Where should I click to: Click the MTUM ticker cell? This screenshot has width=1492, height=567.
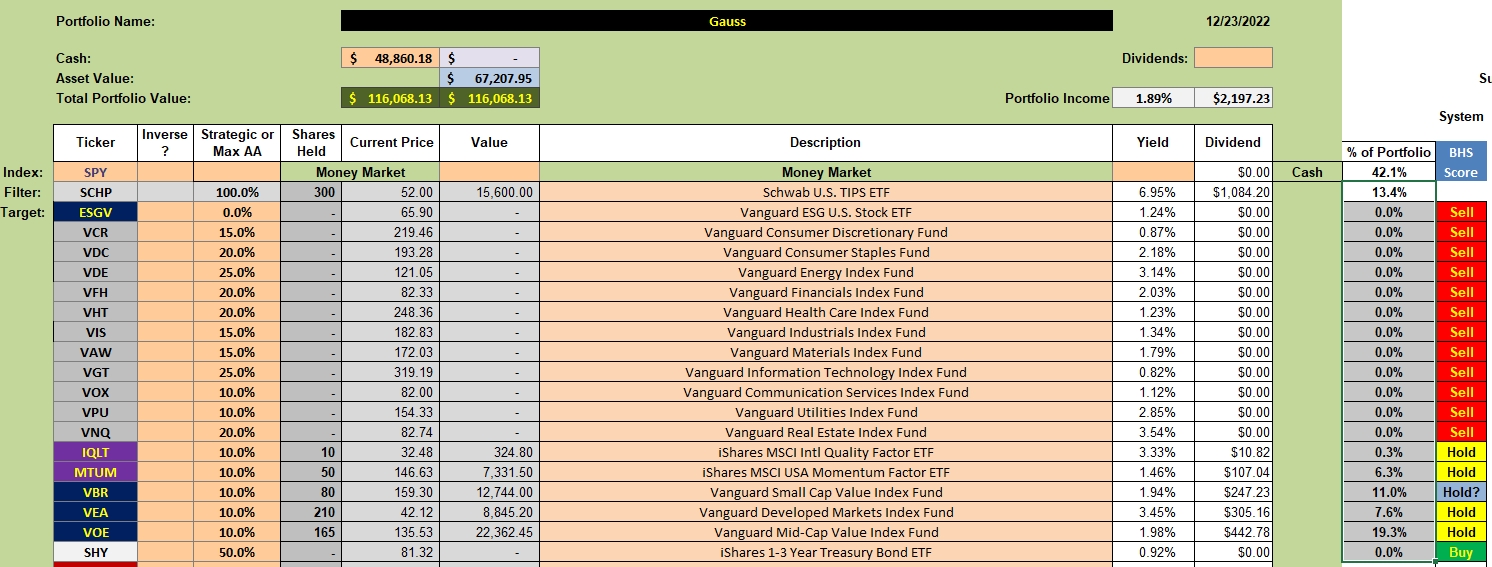[96, 472]
